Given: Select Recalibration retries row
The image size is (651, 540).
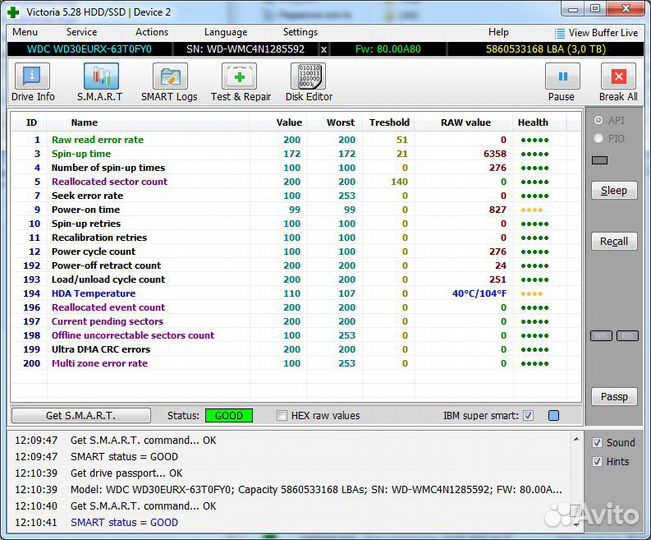Looking at the screenshot, I should (x=296, y=238).
